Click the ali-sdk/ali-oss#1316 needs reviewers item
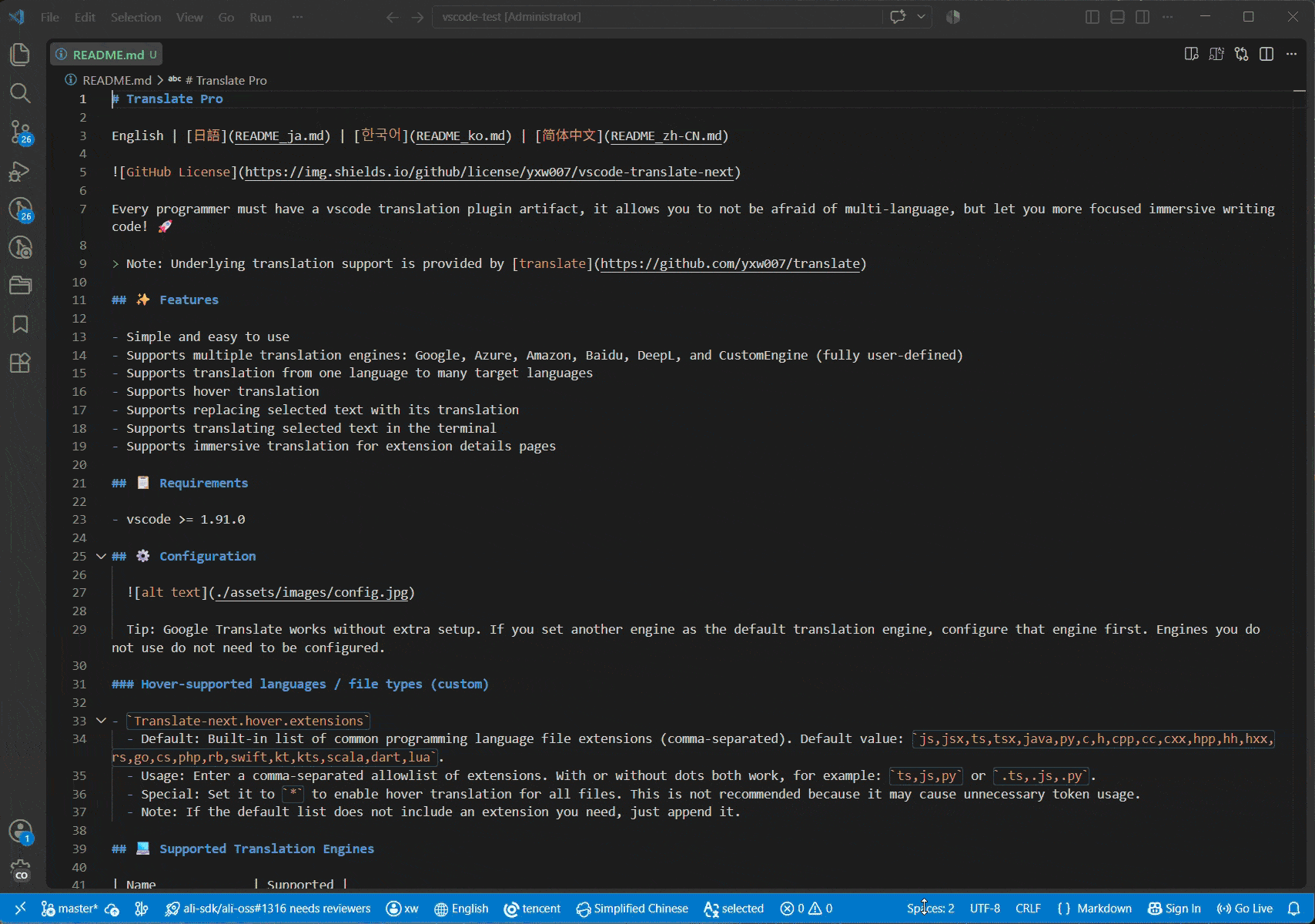Viewport: 1315px width, 924px height. point(267,909)
